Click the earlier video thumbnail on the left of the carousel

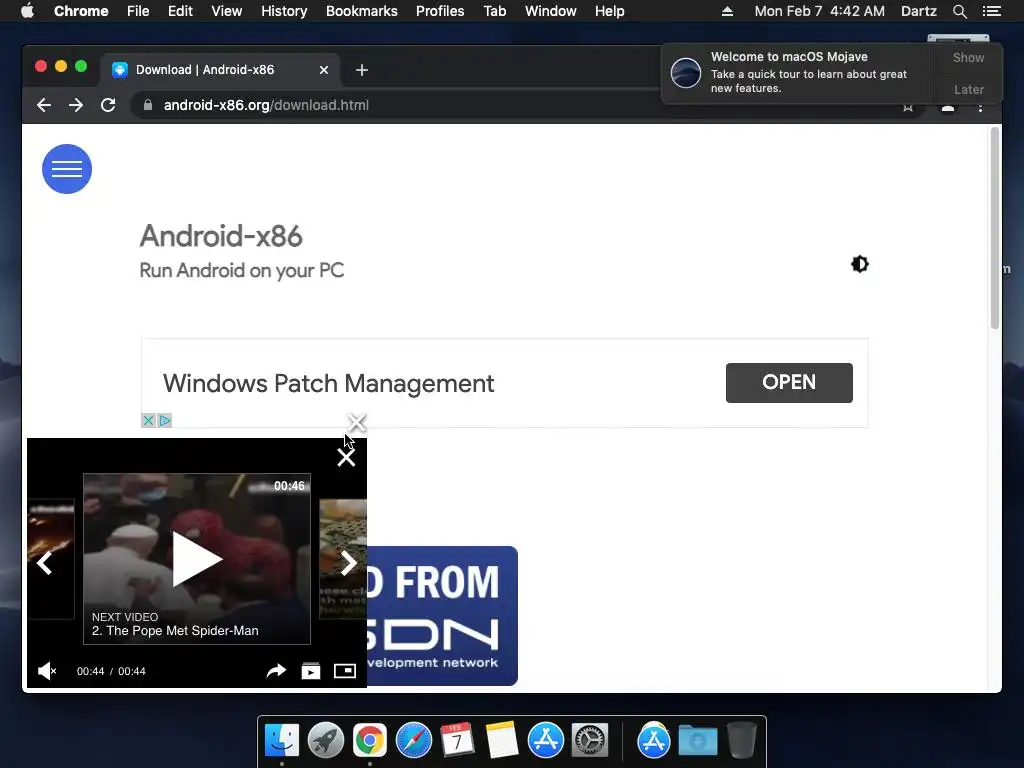51,558
